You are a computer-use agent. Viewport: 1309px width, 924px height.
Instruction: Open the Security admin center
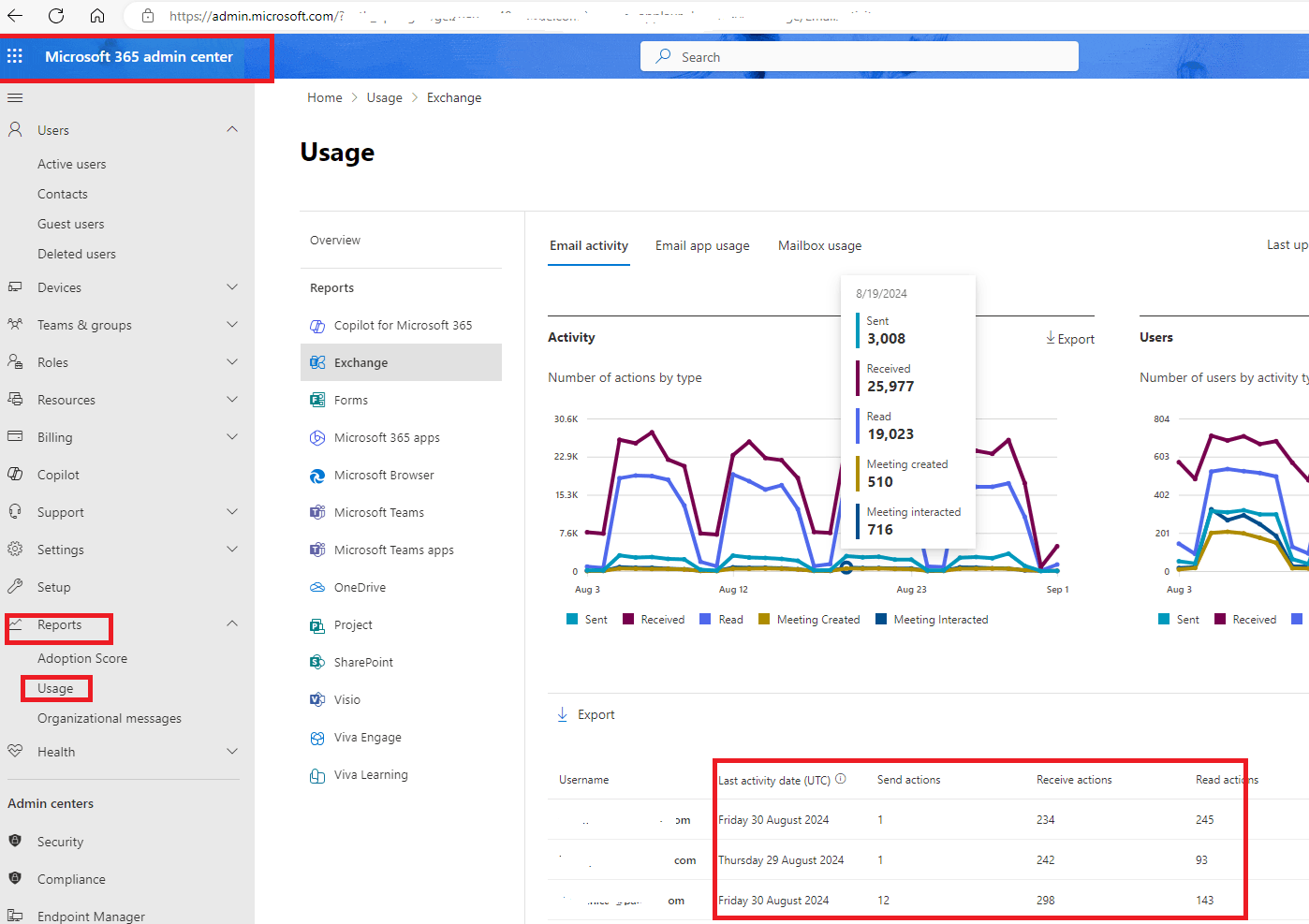pos(61,842)
